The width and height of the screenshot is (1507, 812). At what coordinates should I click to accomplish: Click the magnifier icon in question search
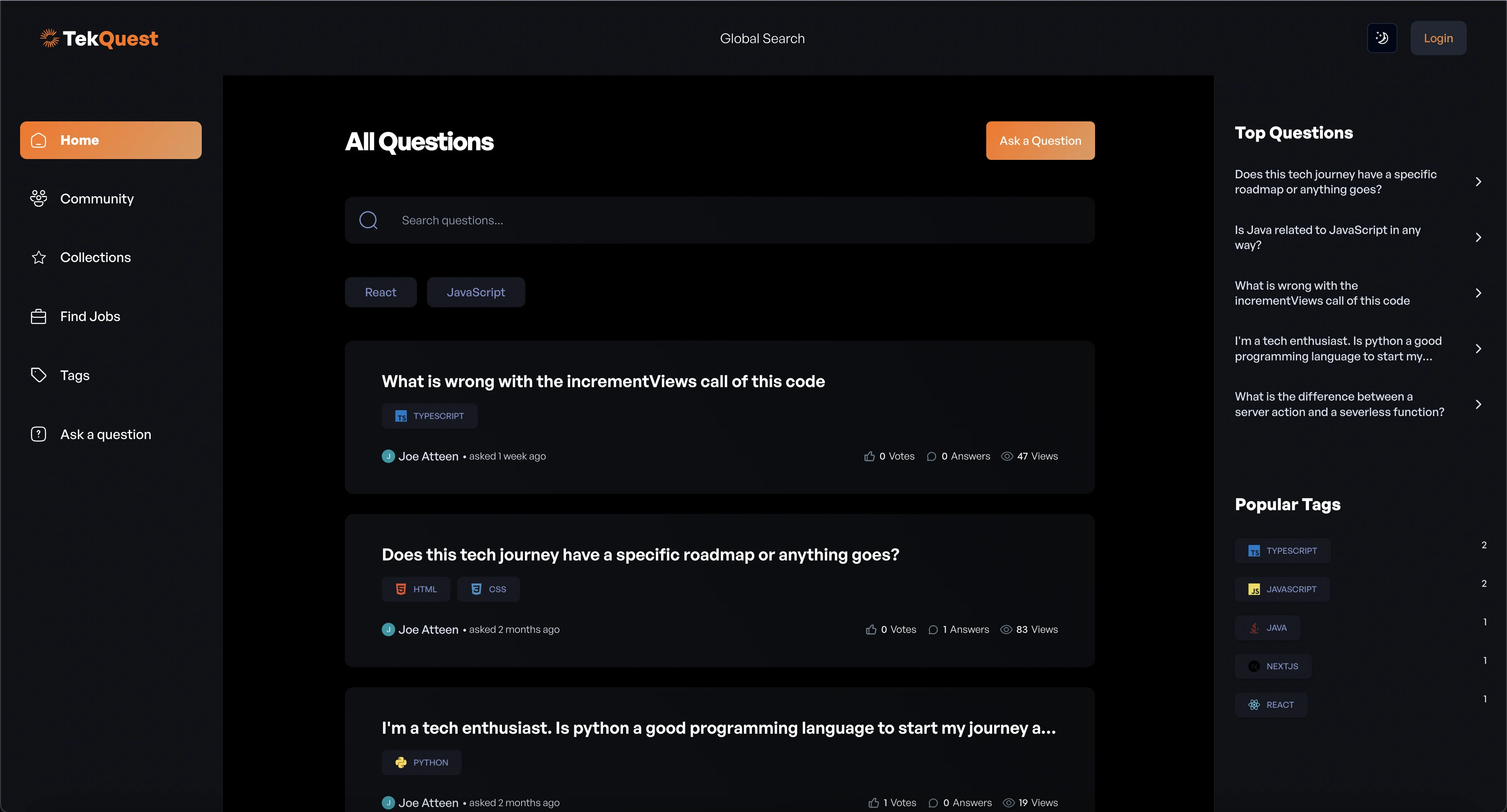point(368,220)
